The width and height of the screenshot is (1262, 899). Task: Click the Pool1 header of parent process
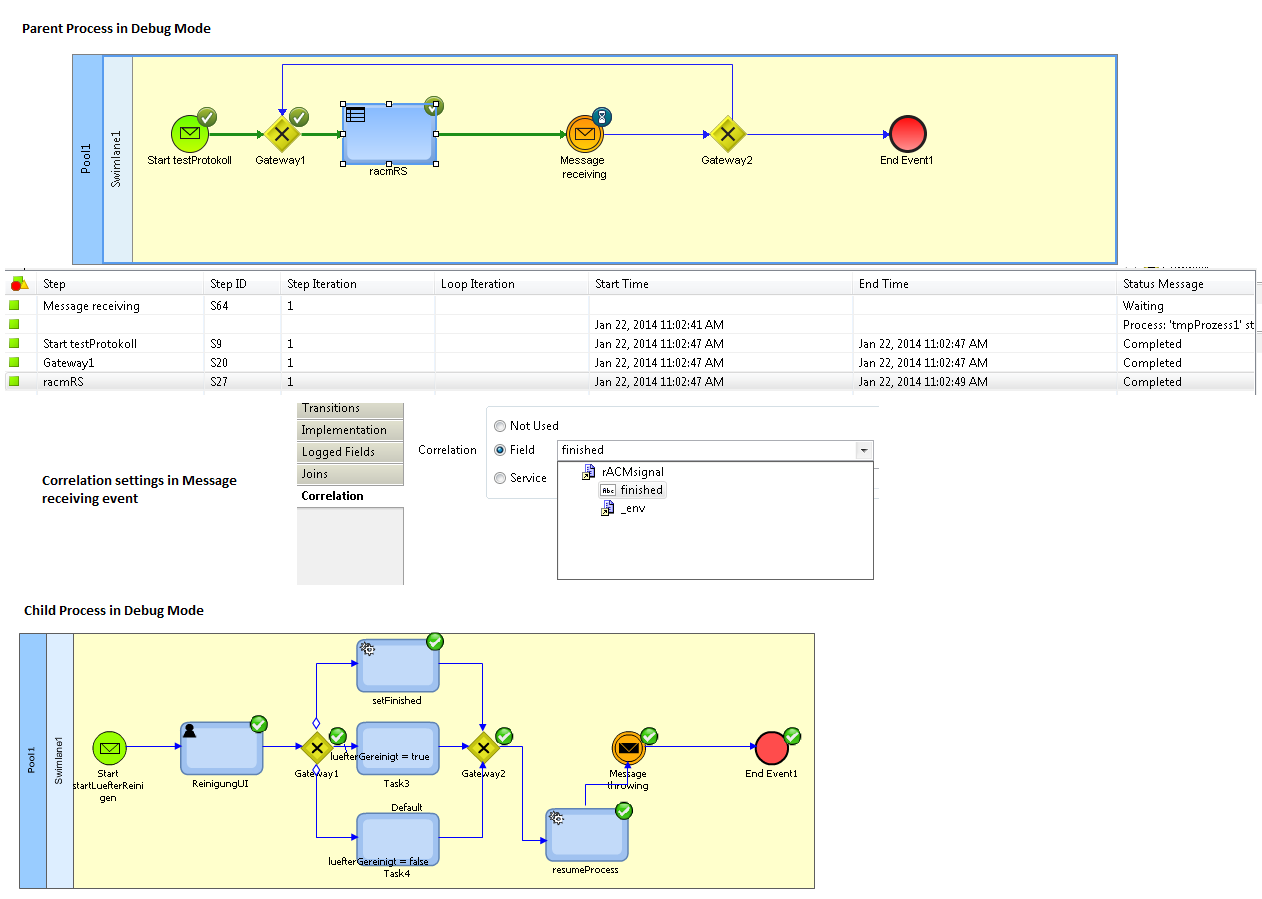point(87,160)
